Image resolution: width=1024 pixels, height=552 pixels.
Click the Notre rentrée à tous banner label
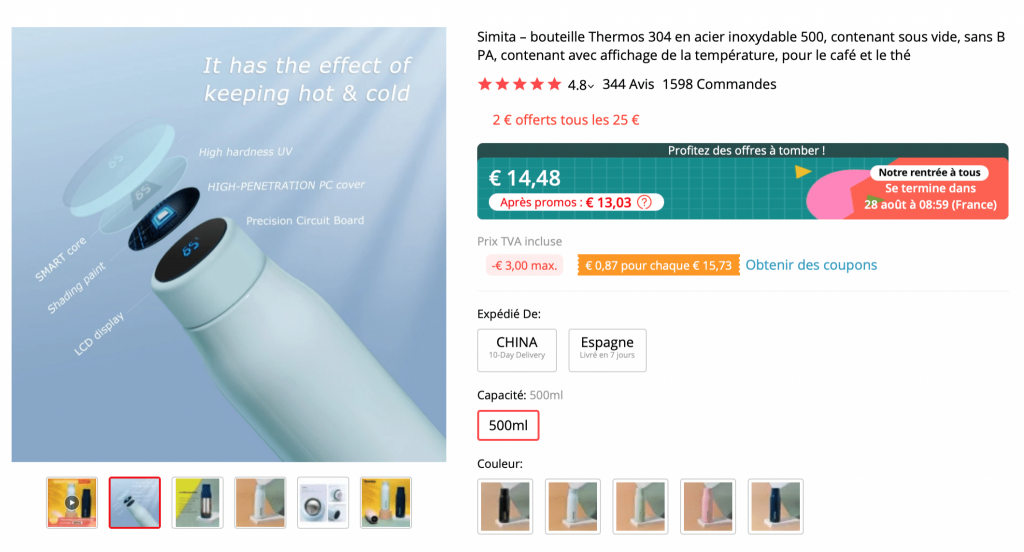[x=929, y=172]
